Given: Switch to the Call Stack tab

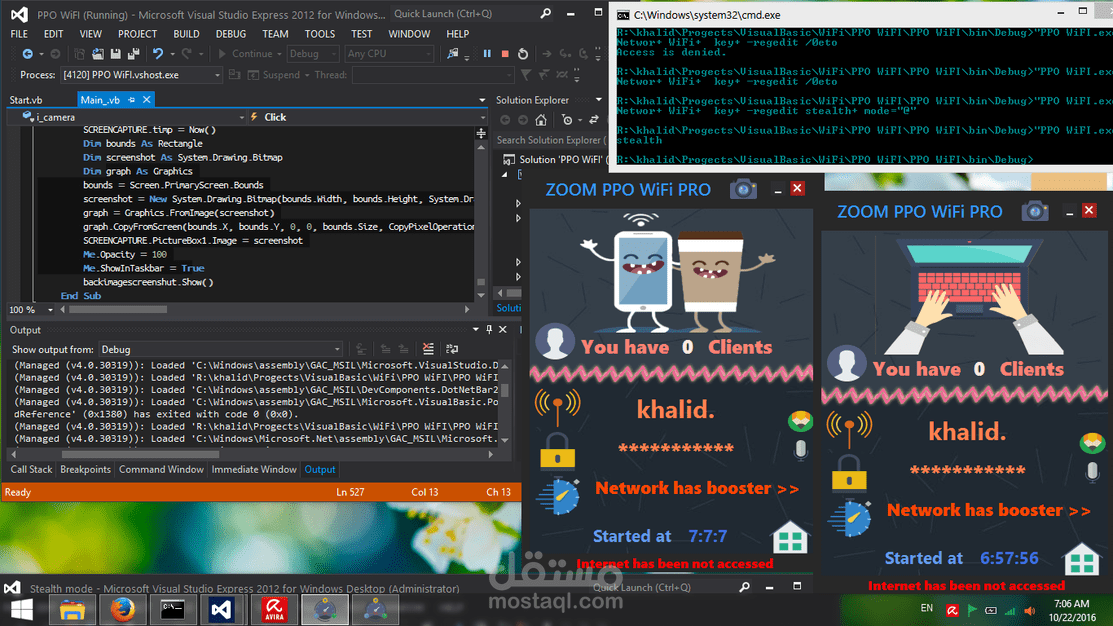Looking at the screenshot, I should point(31,469).
